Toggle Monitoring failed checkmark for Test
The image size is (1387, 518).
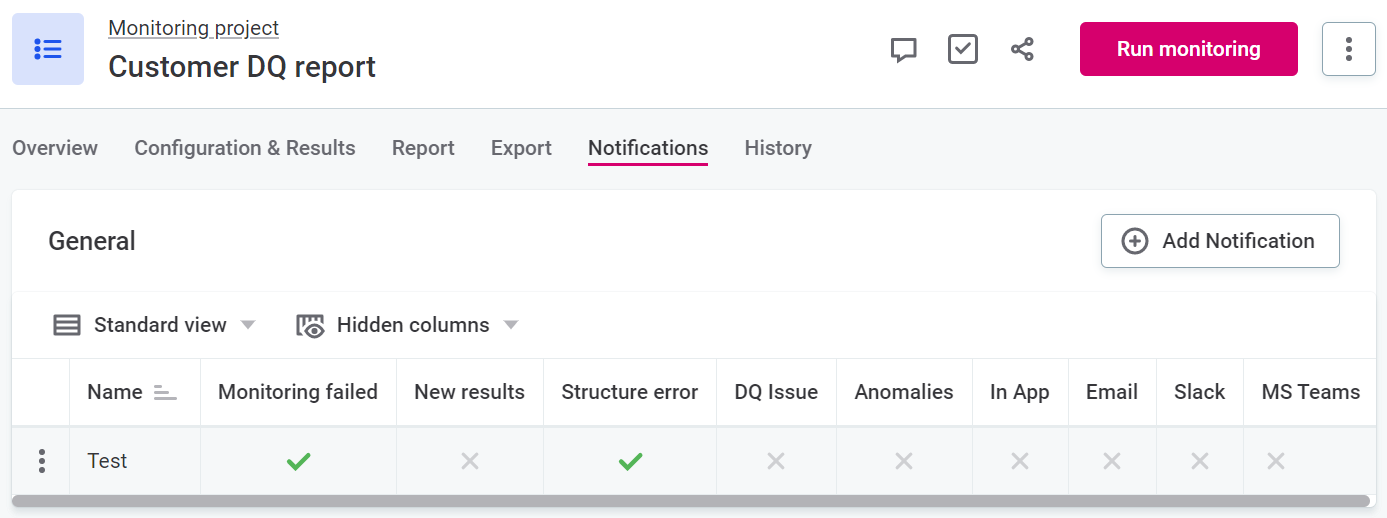click(298, 461)
